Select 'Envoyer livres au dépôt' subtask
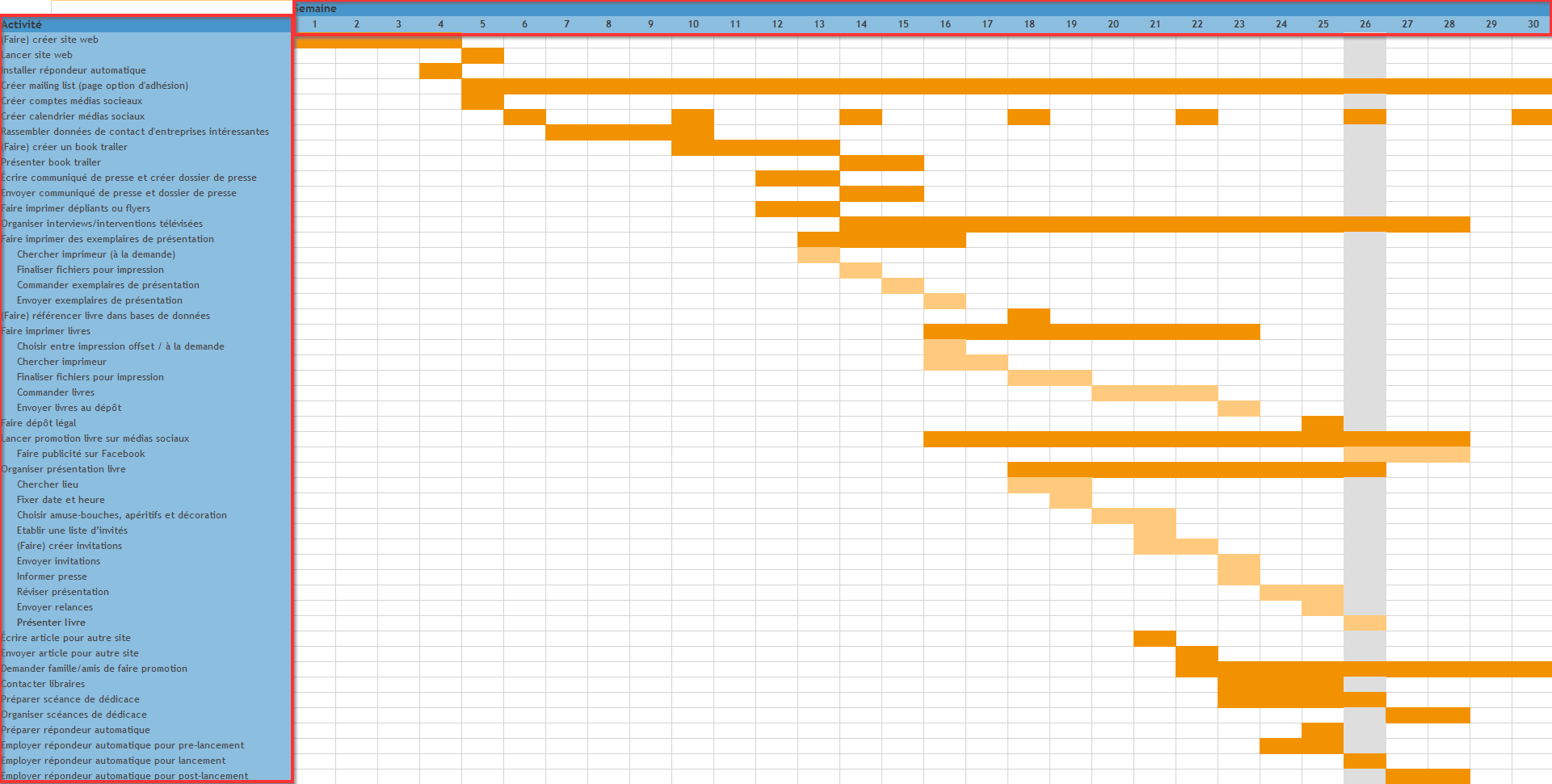1552x784 pixels. click(146, 408)
